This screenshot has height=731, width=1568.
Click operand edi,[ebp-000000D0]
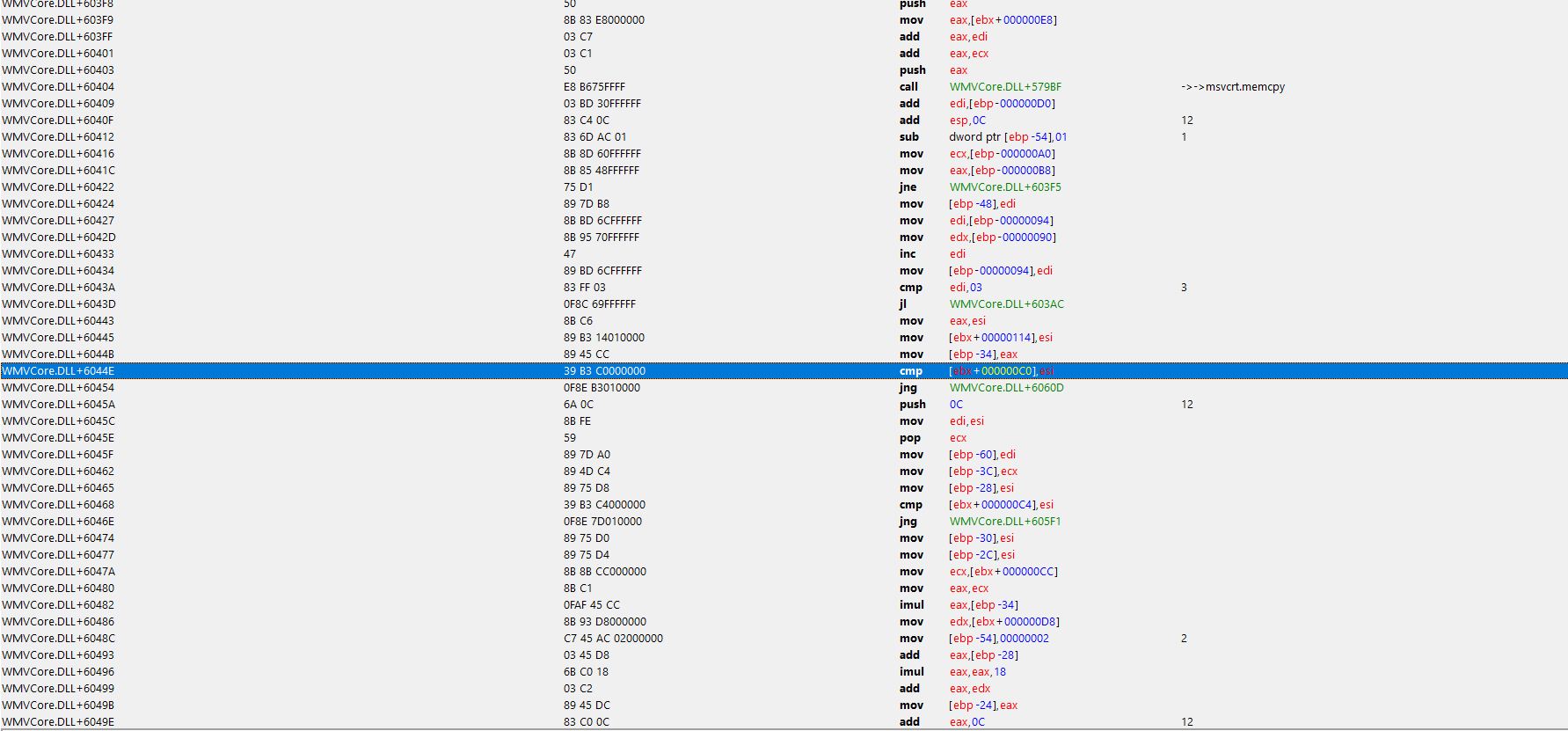pos(1003,104)
